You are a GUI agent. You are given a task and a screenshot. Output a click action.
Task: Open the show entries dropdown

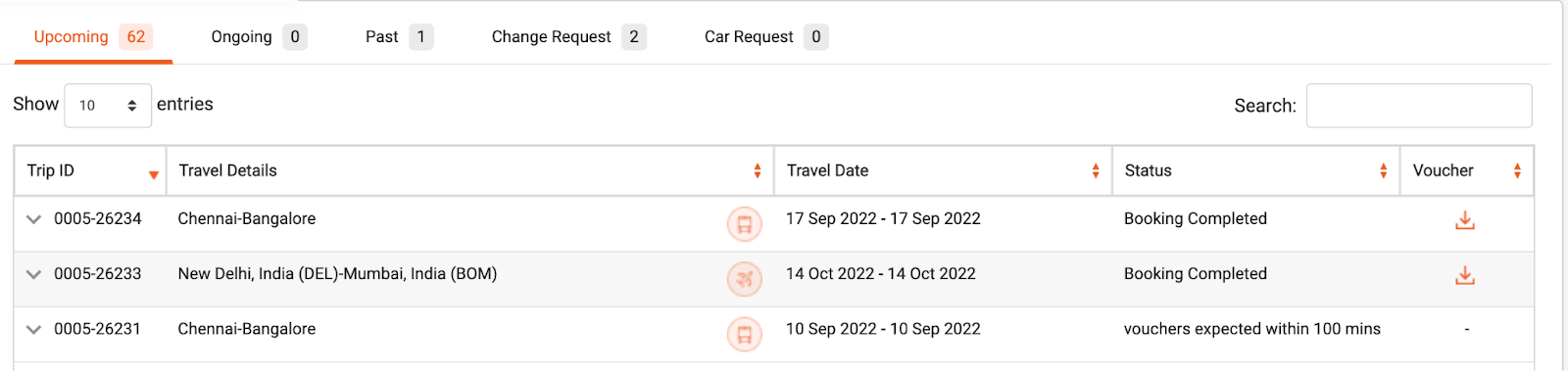[x=108, y=105]
